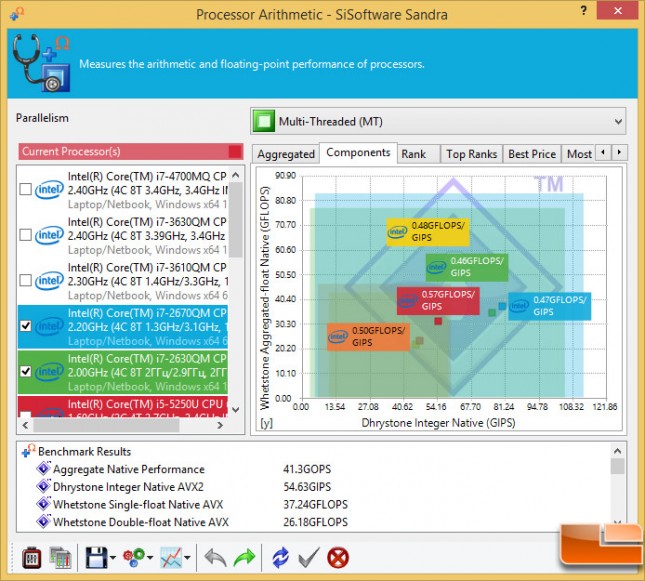Screen dimensions: 645x581
Task: Switch to the Aggregated tab
Action: [x=286, y=154]
